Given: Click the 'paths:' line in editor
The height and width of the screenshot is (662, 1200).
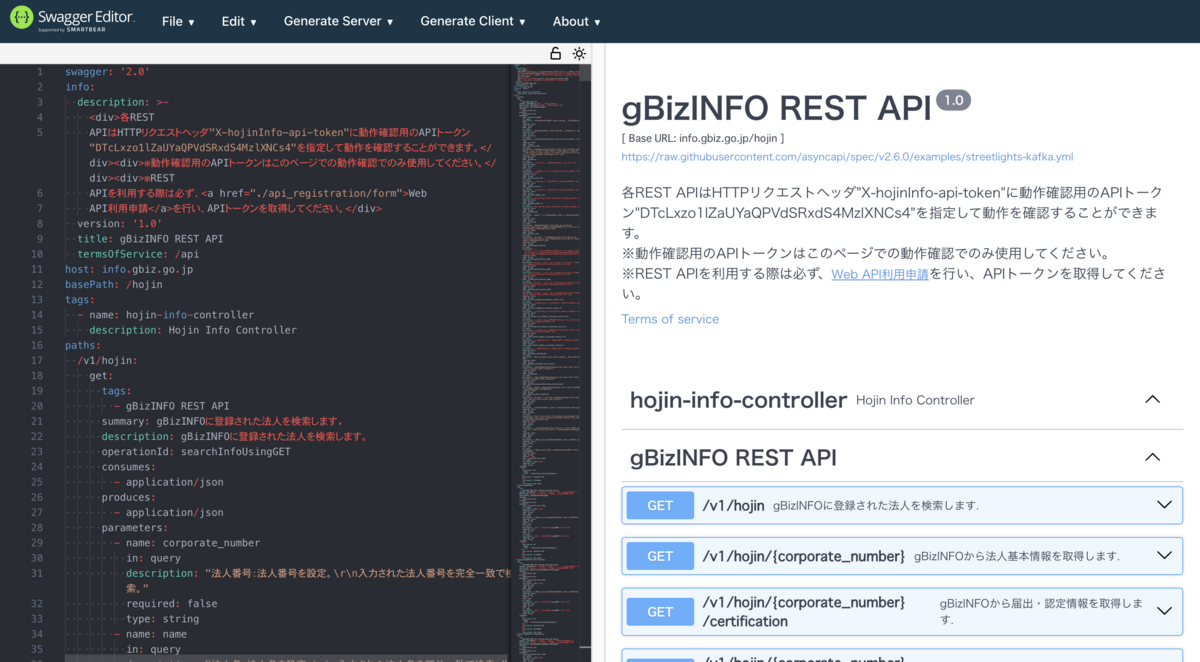Looking at the screenshot, I should click(83, 345).
